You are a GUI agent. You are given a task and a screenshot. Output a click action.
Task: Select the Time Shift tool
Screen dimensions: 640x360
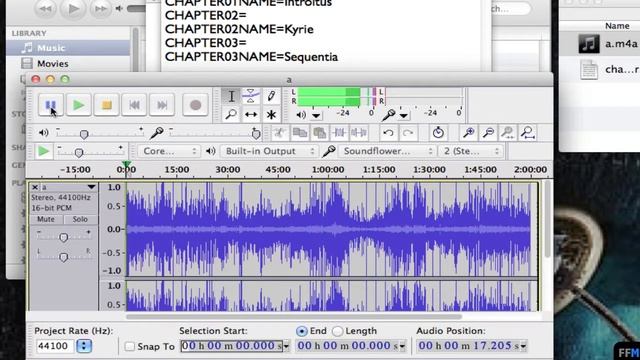click(251, 114)
